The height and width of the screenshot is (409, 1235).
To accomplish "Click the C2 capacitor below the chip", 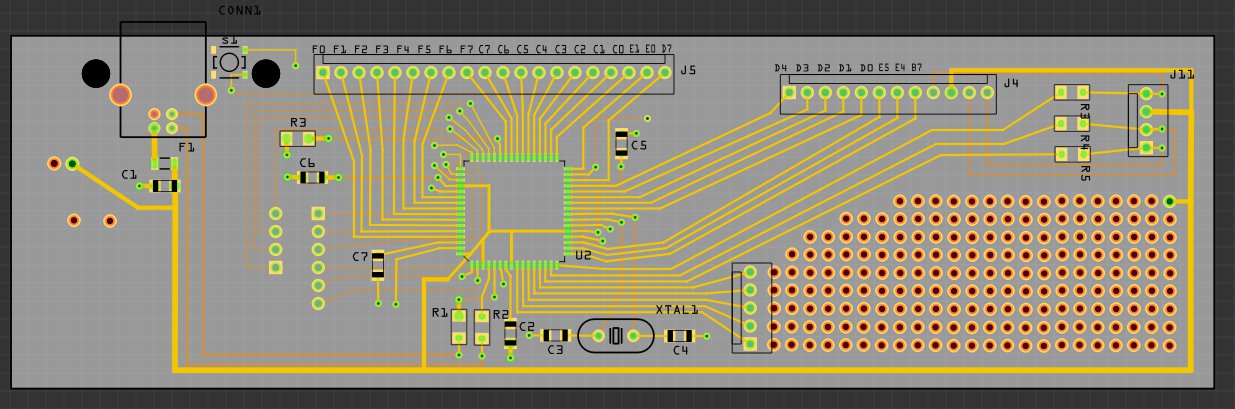I will (511, 333).
